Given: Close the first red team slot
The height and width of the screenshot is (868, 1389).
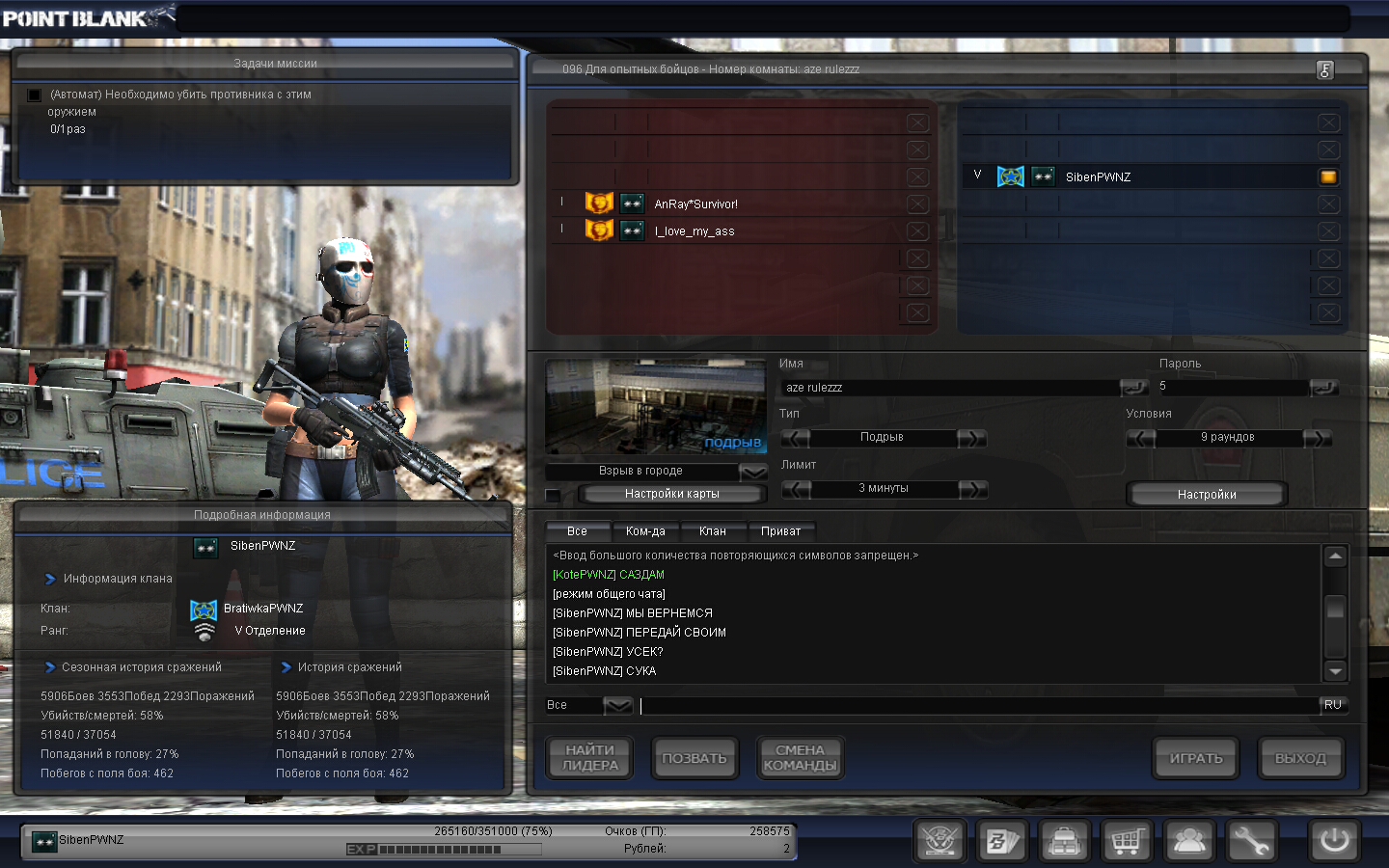Looking at the screenshot, I should point(917,122).
